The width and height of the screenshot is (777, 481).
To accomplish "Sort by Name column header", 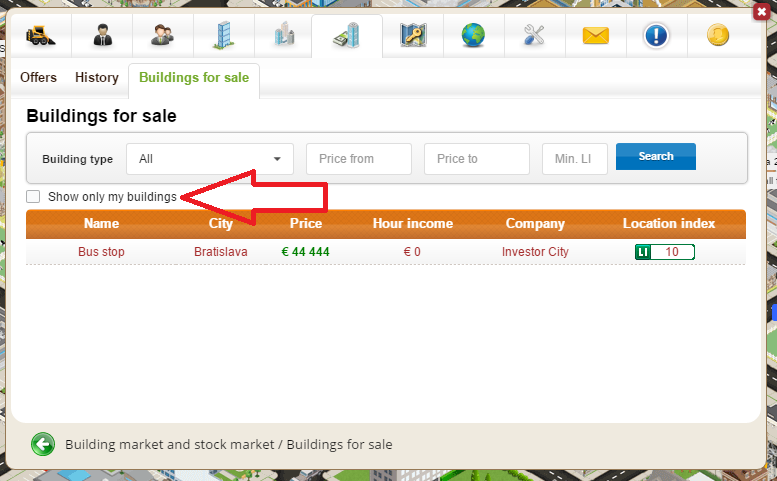I will click(x=101, y=223).
